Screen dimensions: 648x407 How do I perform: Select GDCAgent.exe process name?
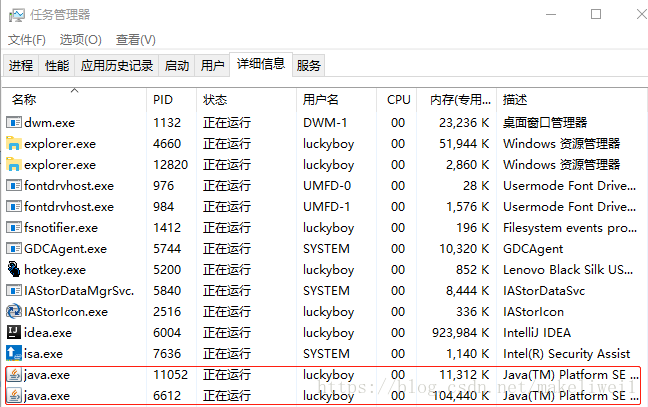tap(65, 249)
